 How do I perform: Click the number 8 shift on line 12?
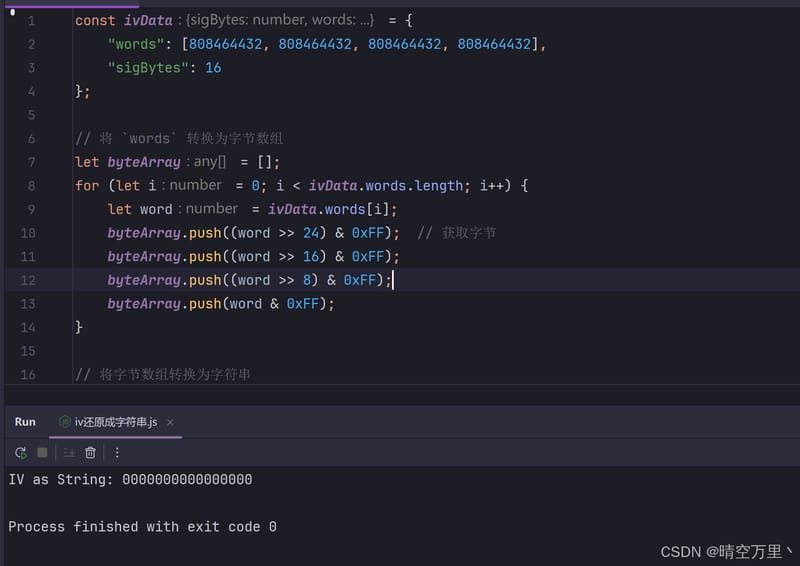[x=307, y=280]
